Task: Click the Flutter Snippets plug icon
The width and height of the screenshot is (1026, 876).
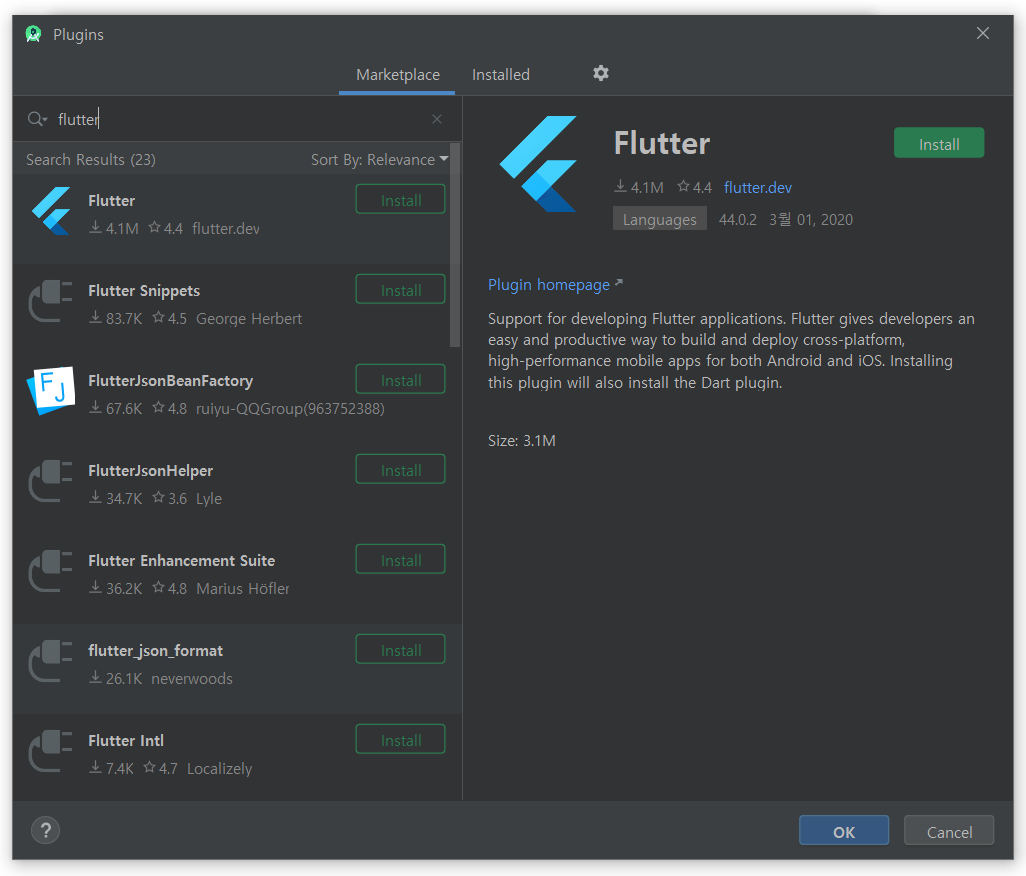Action: pos(51,301)
